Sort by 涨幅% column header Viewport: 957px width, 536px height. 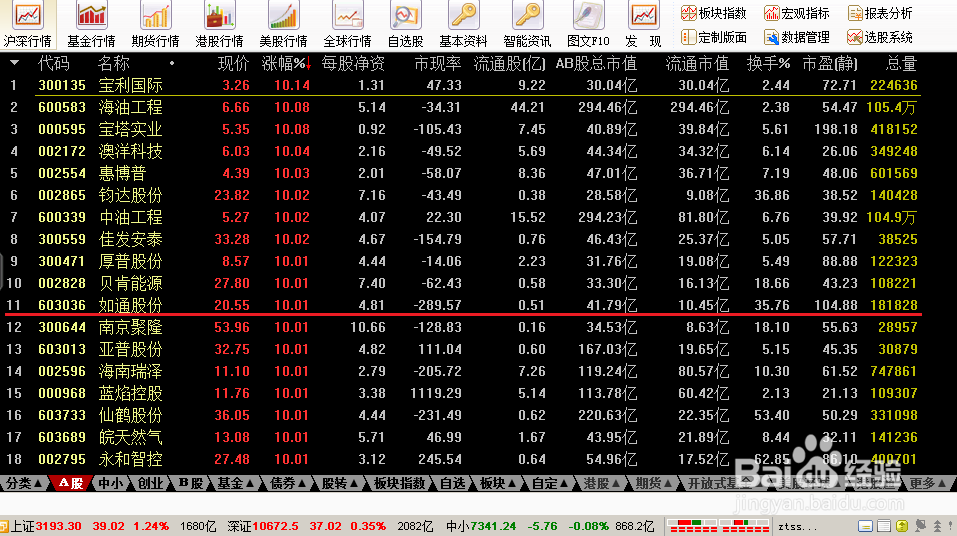287,63
